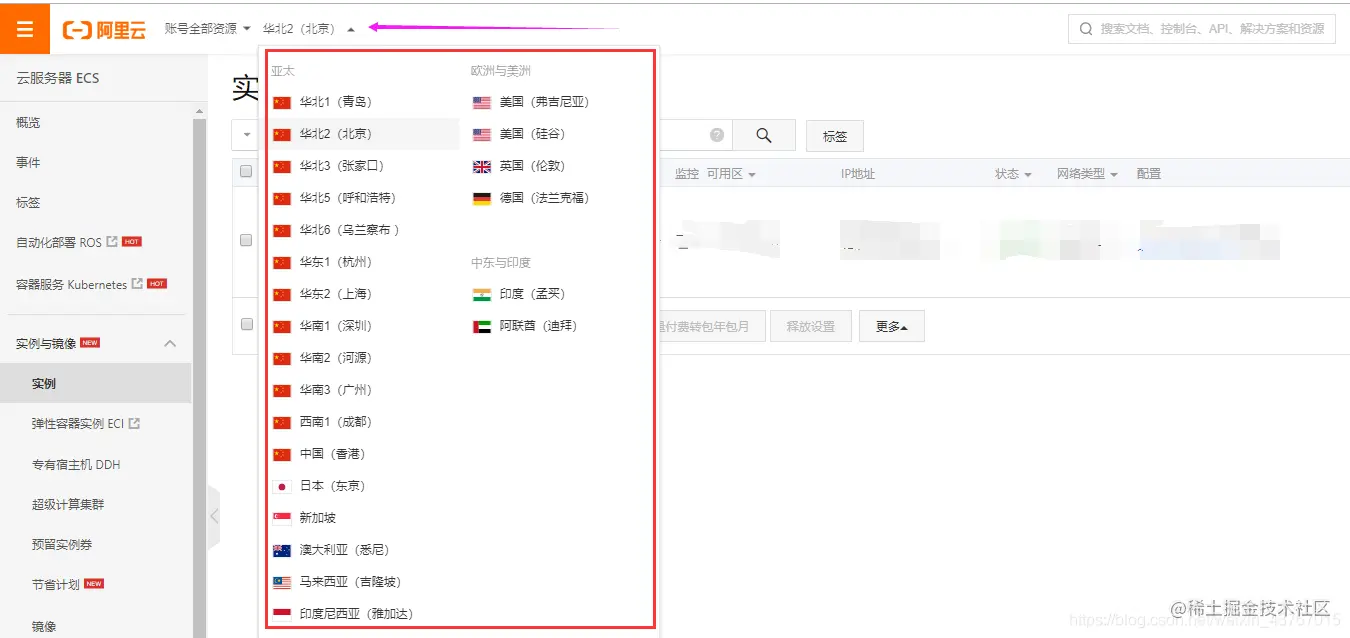Click the 释放设置 button
Viewport: 1350px width, 638px height.
coord(810,326)
